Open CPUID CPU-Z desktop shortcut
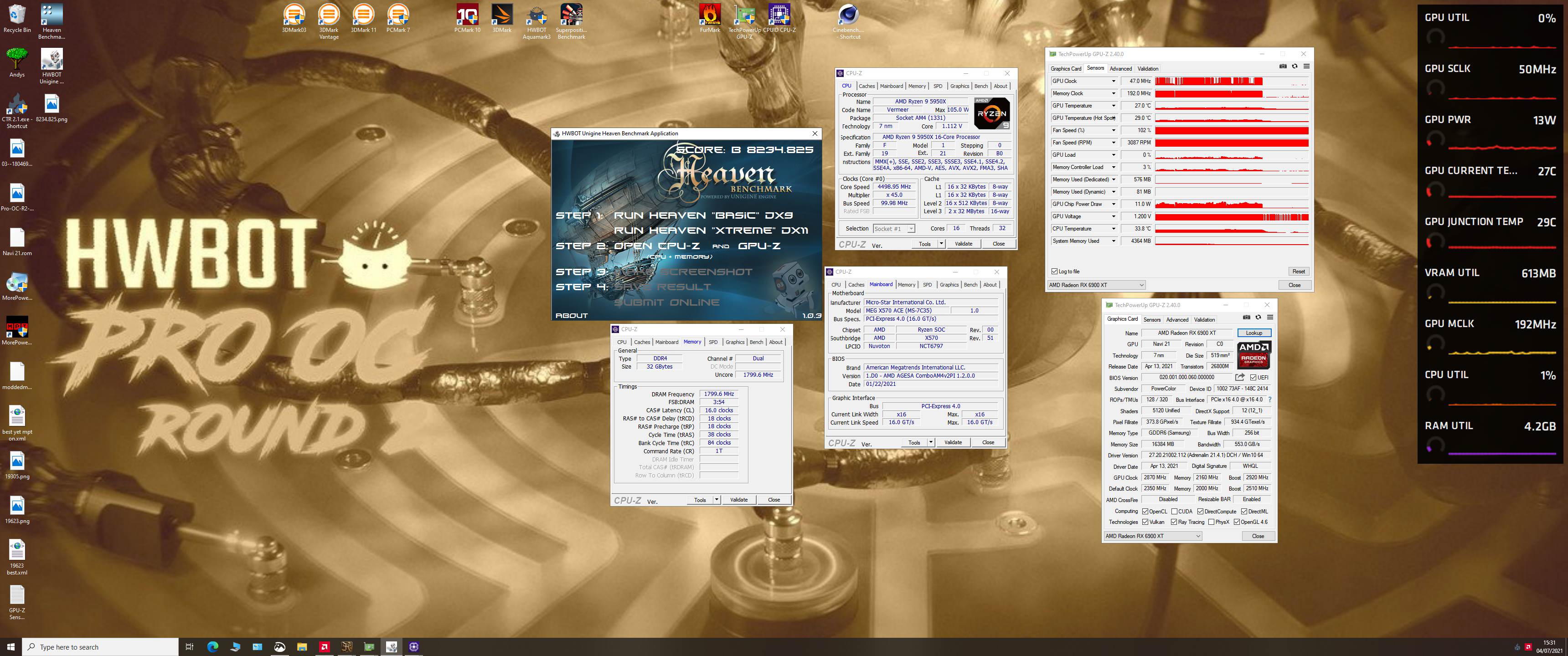The width and height of the screenshot is (1568, 656). [779, 19]
